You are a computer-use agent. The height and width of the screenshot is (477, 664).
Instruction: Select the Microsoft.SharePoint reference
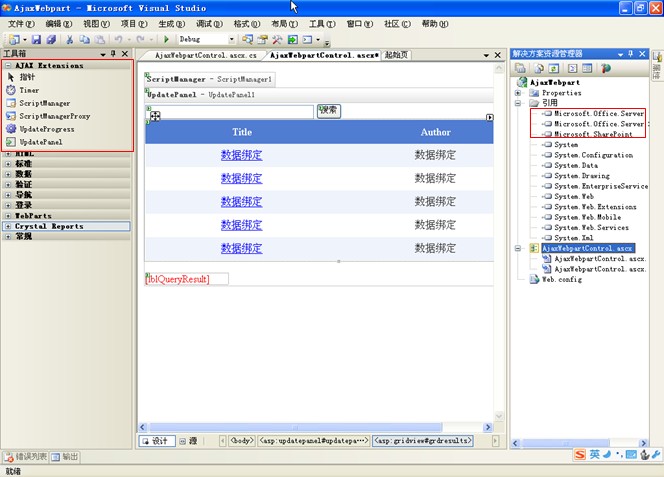(593, 134)
